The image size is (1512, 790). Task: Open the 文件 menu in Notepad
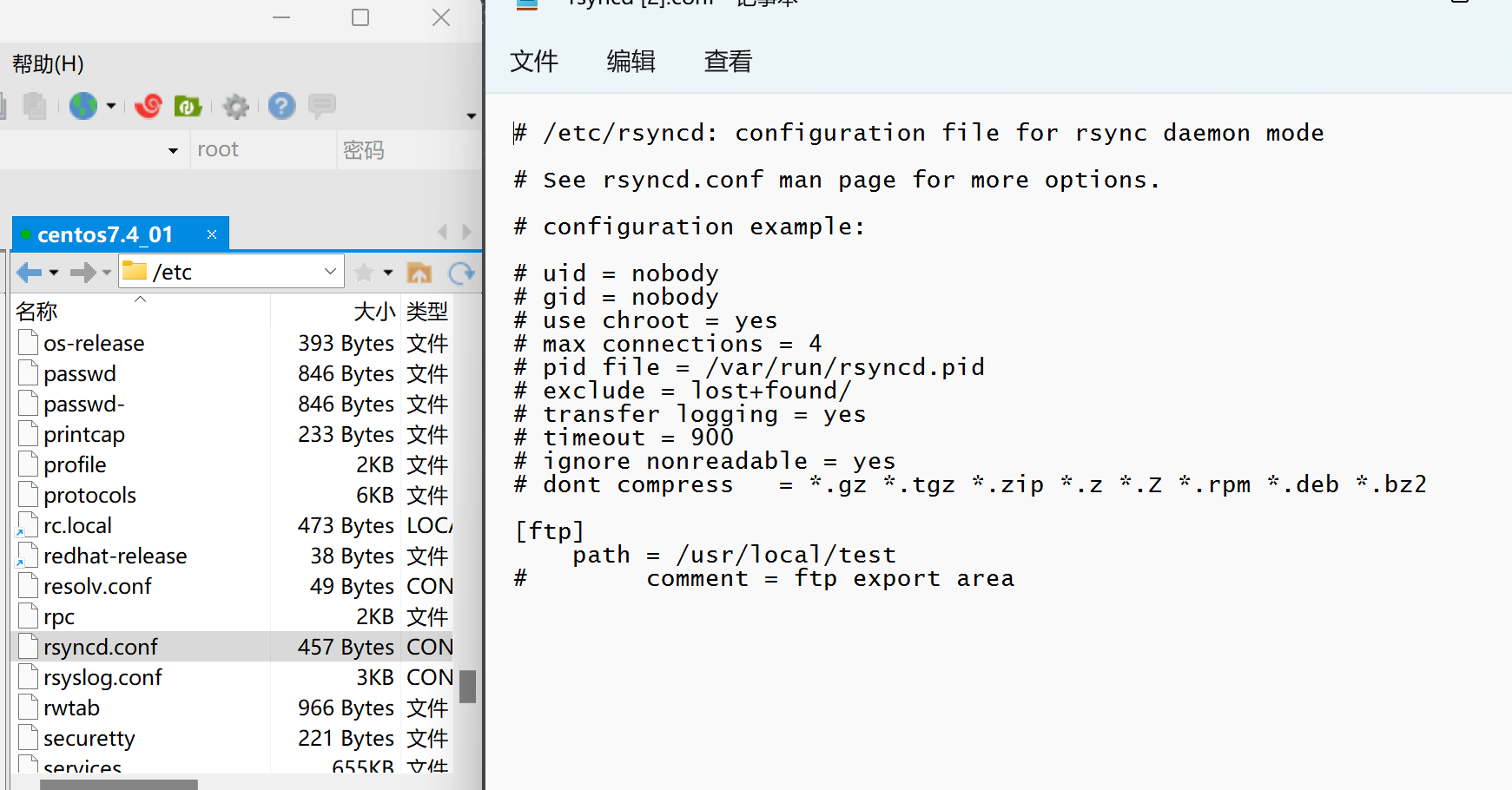(534, 62)
